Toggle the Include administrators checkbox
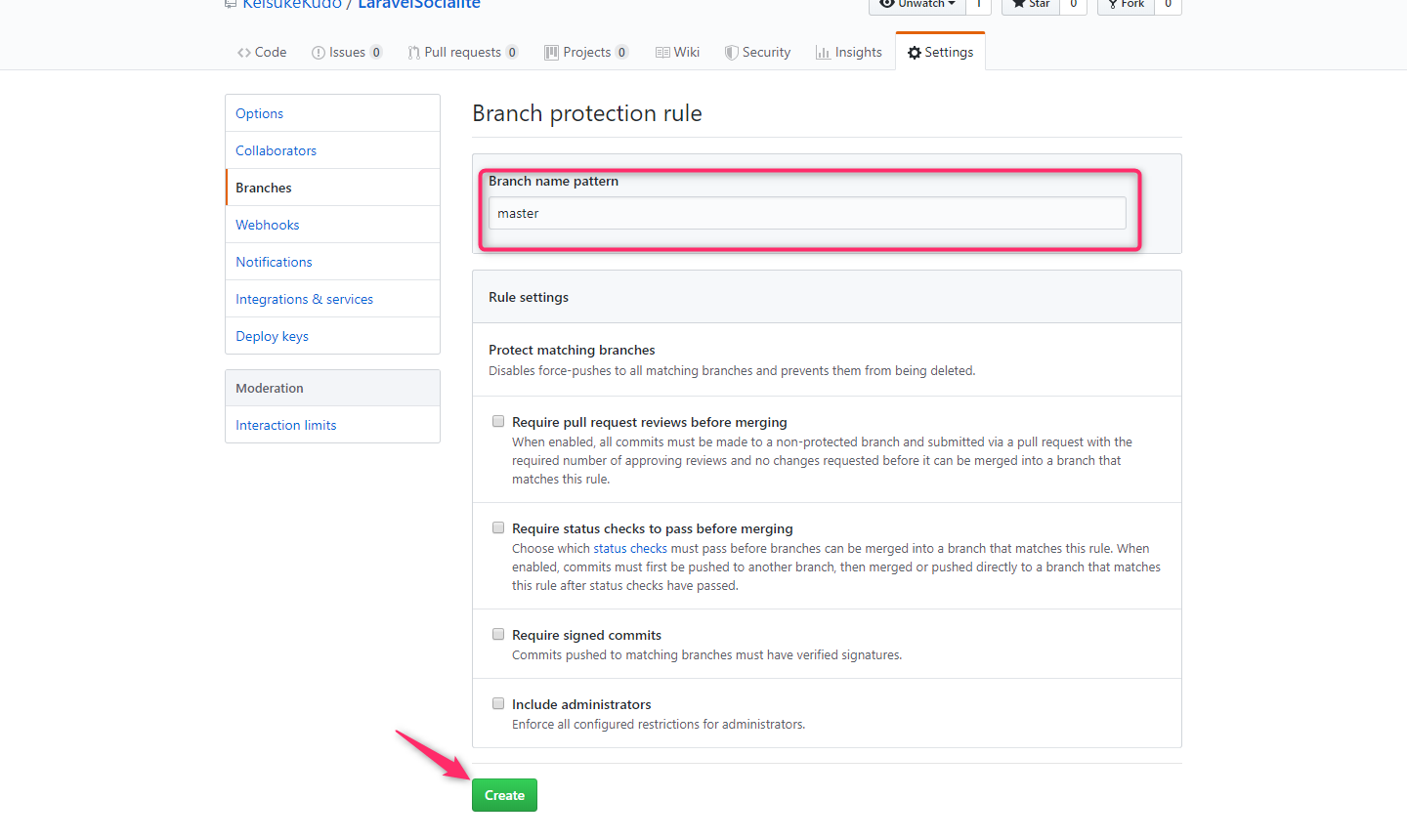The width and height of the screenshot is (1407, 840). (x=498, y=703)
